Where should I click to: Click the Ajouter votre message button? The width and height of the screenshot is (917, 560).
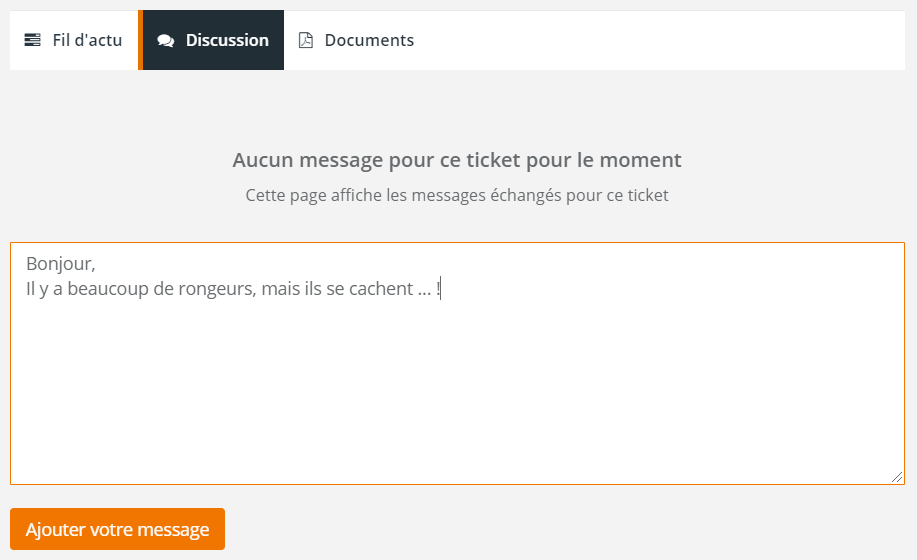118,529
